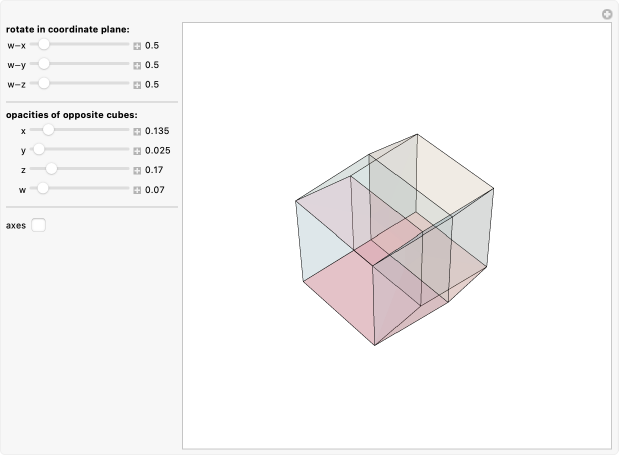Click the w-z rotation slider thumb
The height and width of the screenshot is (456, 619).
point(44,84)
